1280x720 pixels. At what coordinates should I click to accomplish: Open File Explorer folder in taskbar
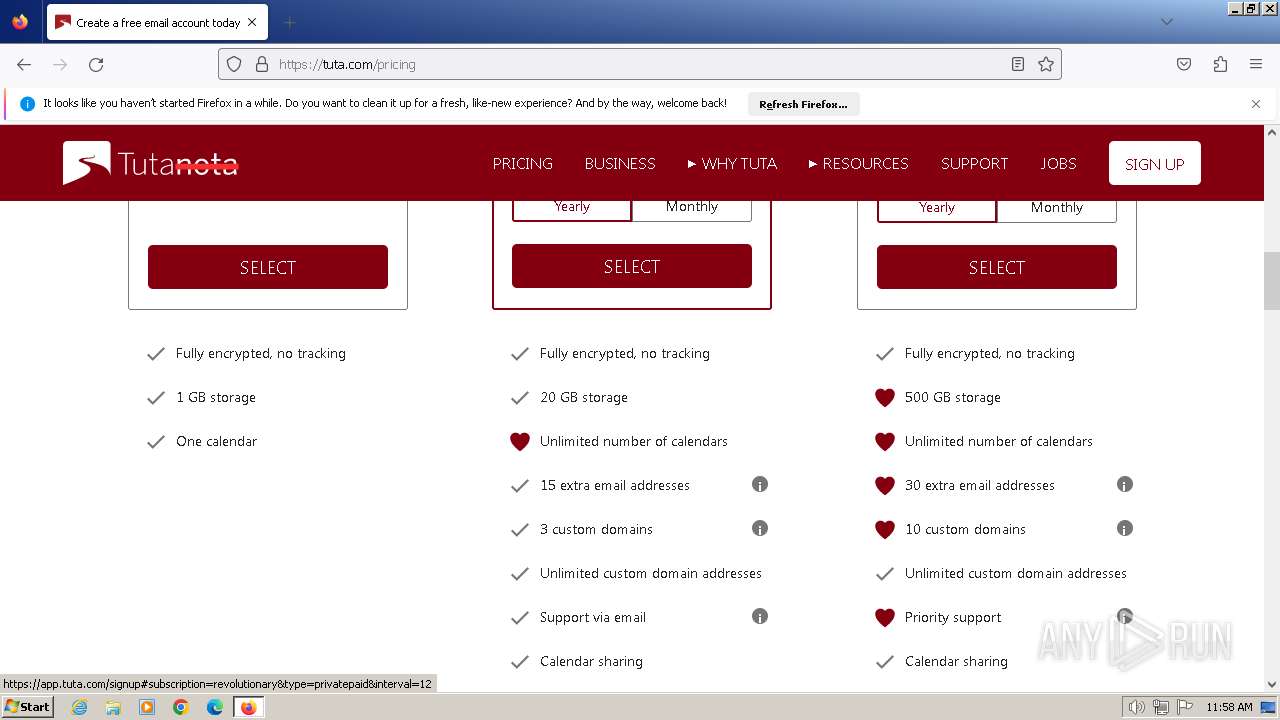click(x=113, y=707)
